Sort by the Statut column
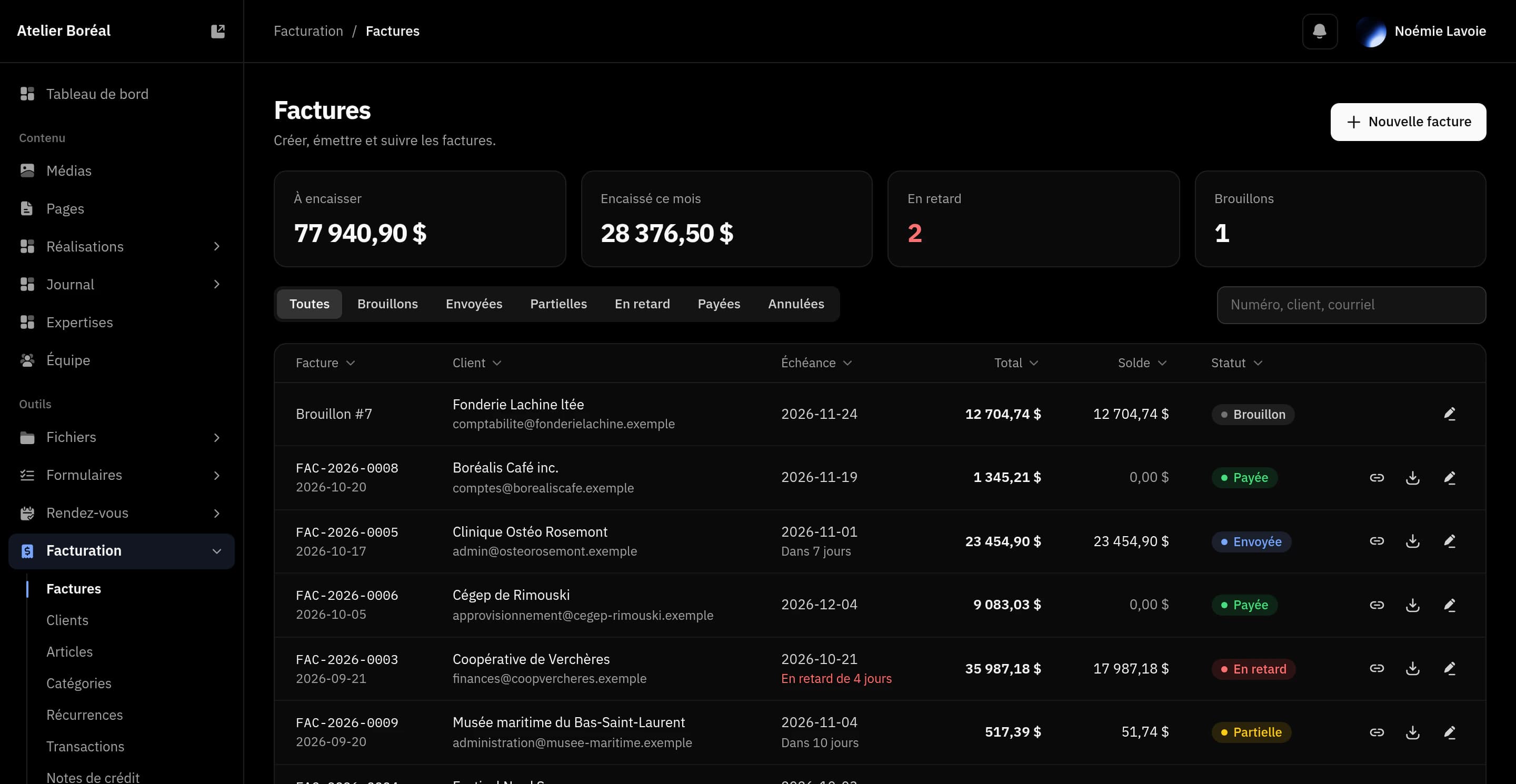Image resolution: width=1516 pixels, height=784 pixels. [x=1236, y=363]
